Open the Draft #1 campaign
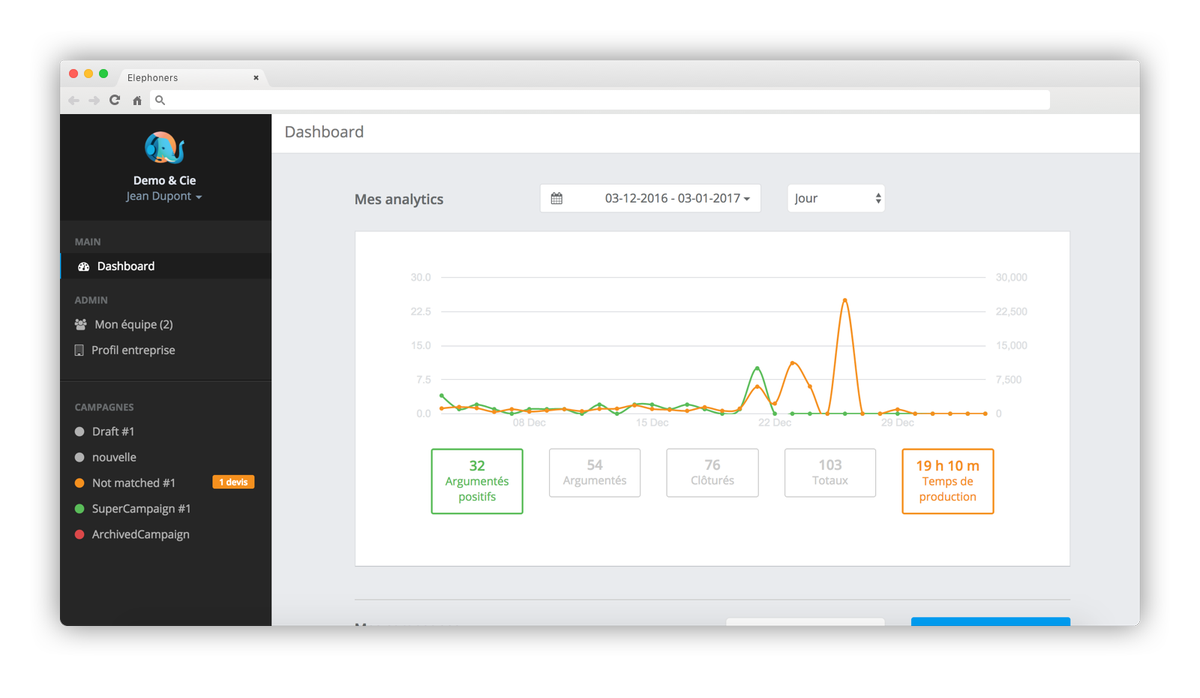Image resolution: width=1200 pixels, height=698 pixels. tap(113, 431)
